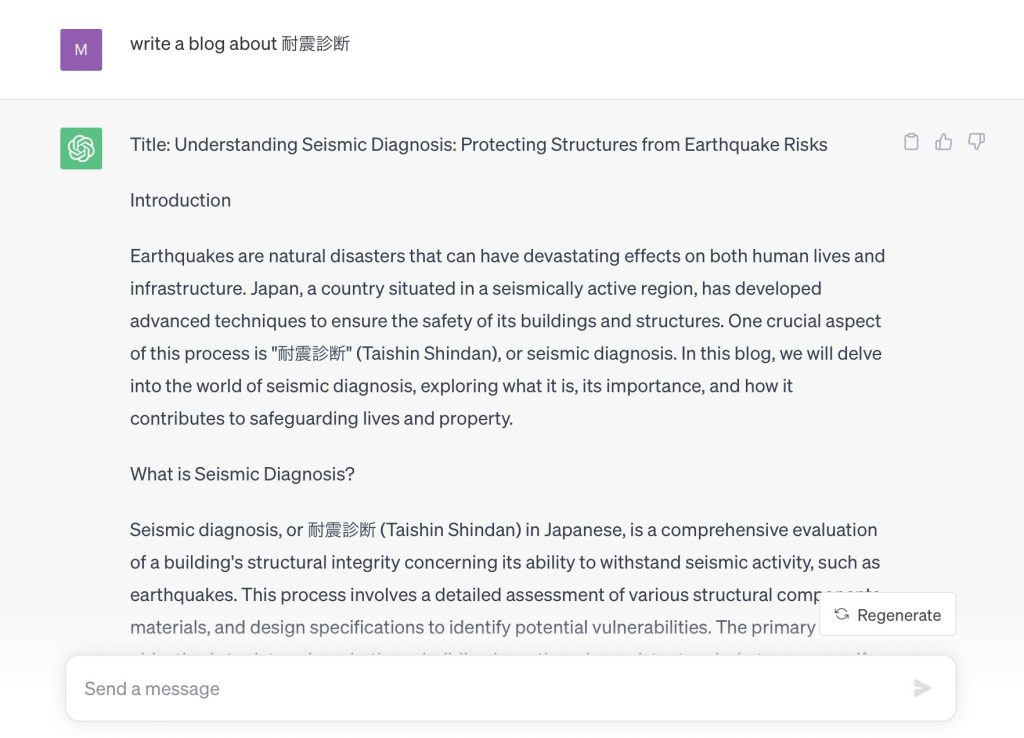The image size is (1024, 738).
Task: Click the purple M user avatar
Action: tap(81, 50)
